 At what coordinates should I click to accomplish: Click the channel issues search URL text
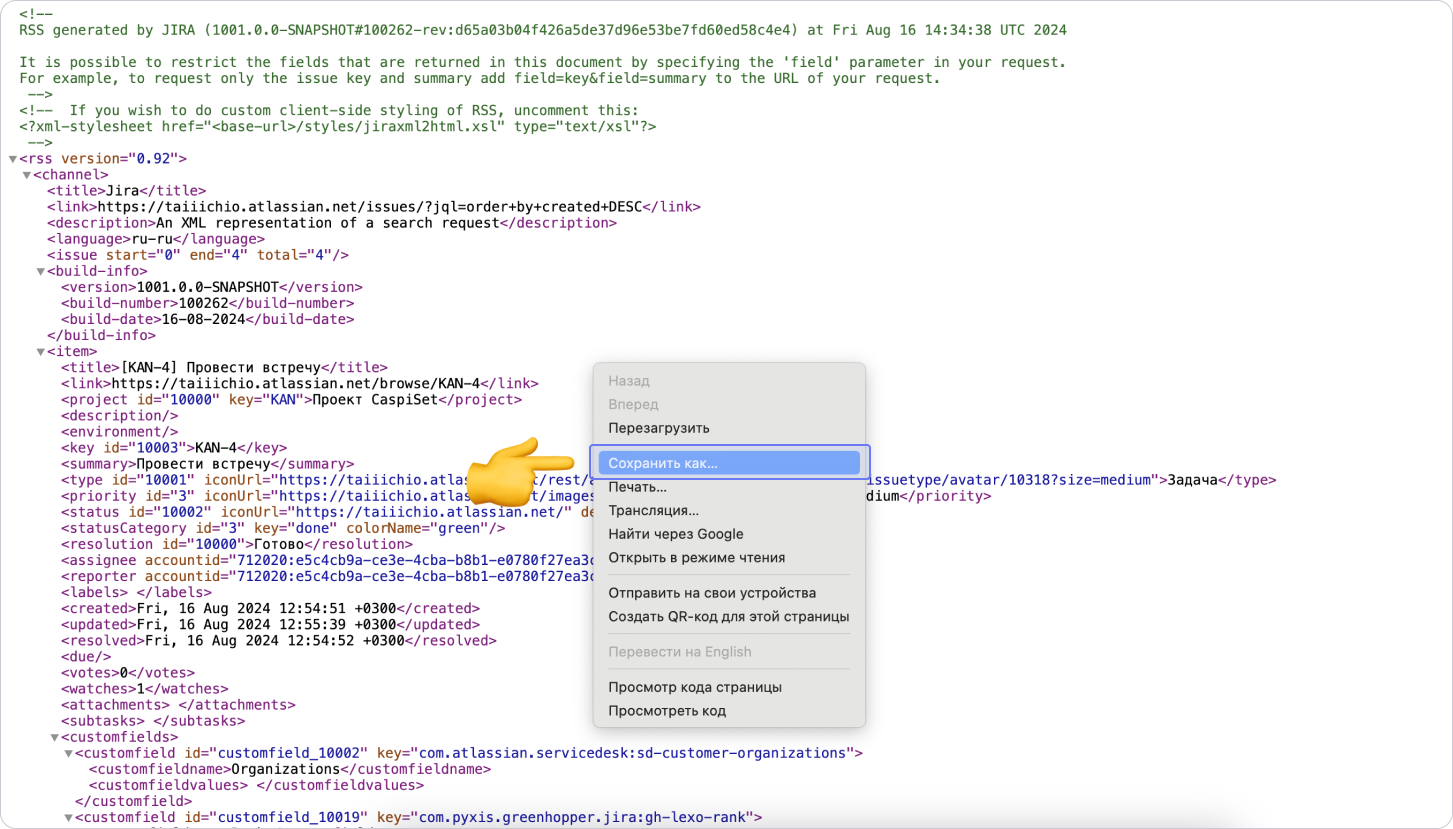(x=375, y=207)
